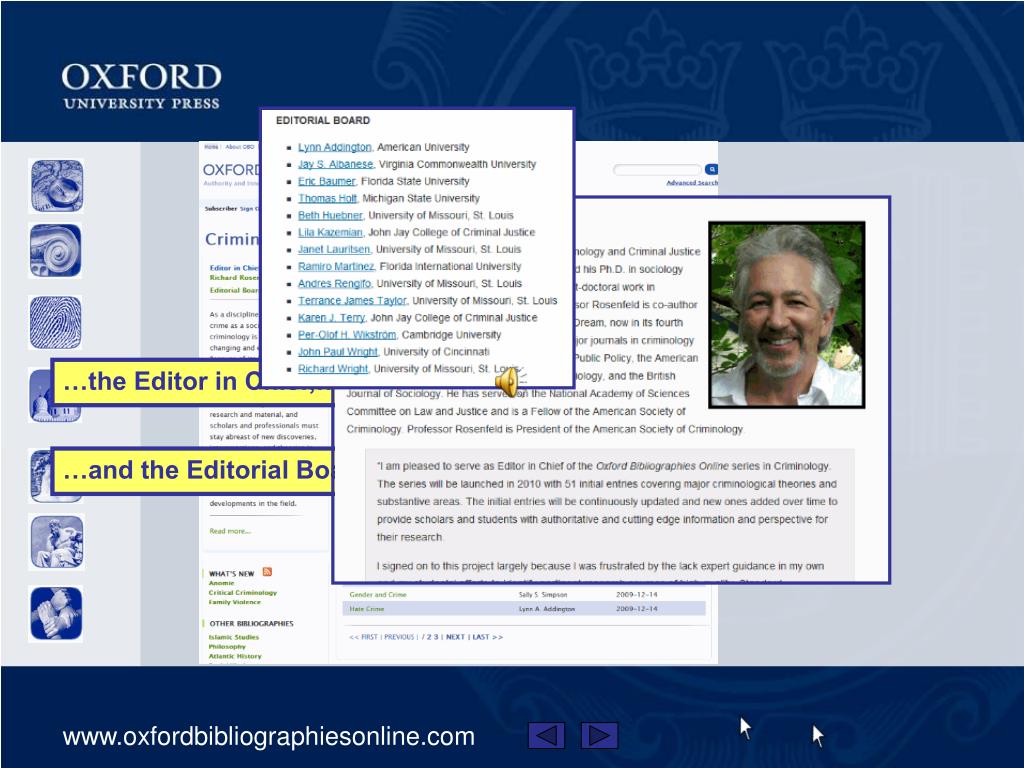Click the orange RSS feed icon
This screenshot has height=768, width=1024.
click(x=267, y=572)
